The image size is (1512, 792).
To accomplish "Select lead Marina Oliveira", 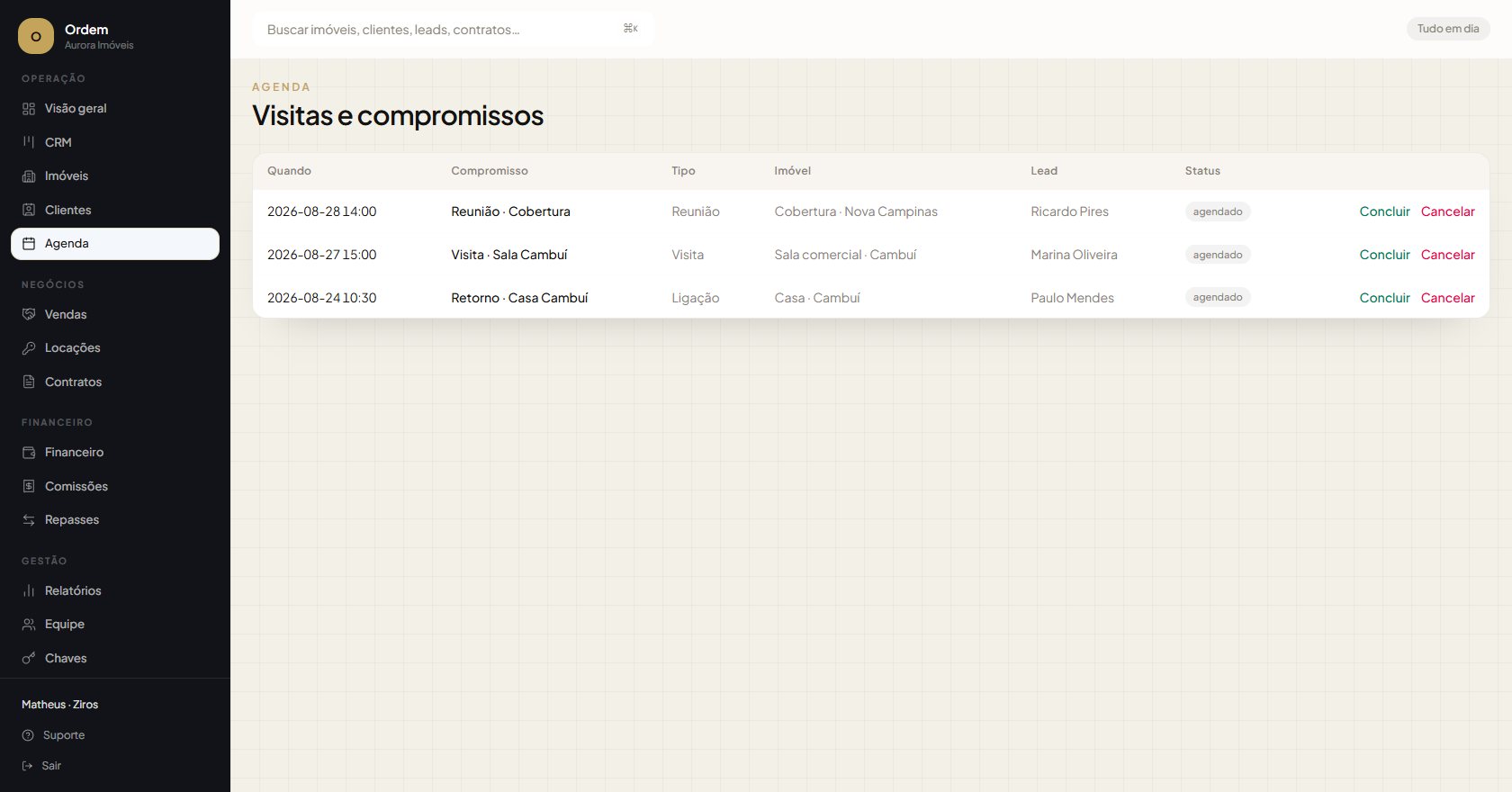I will point(1074,255).
